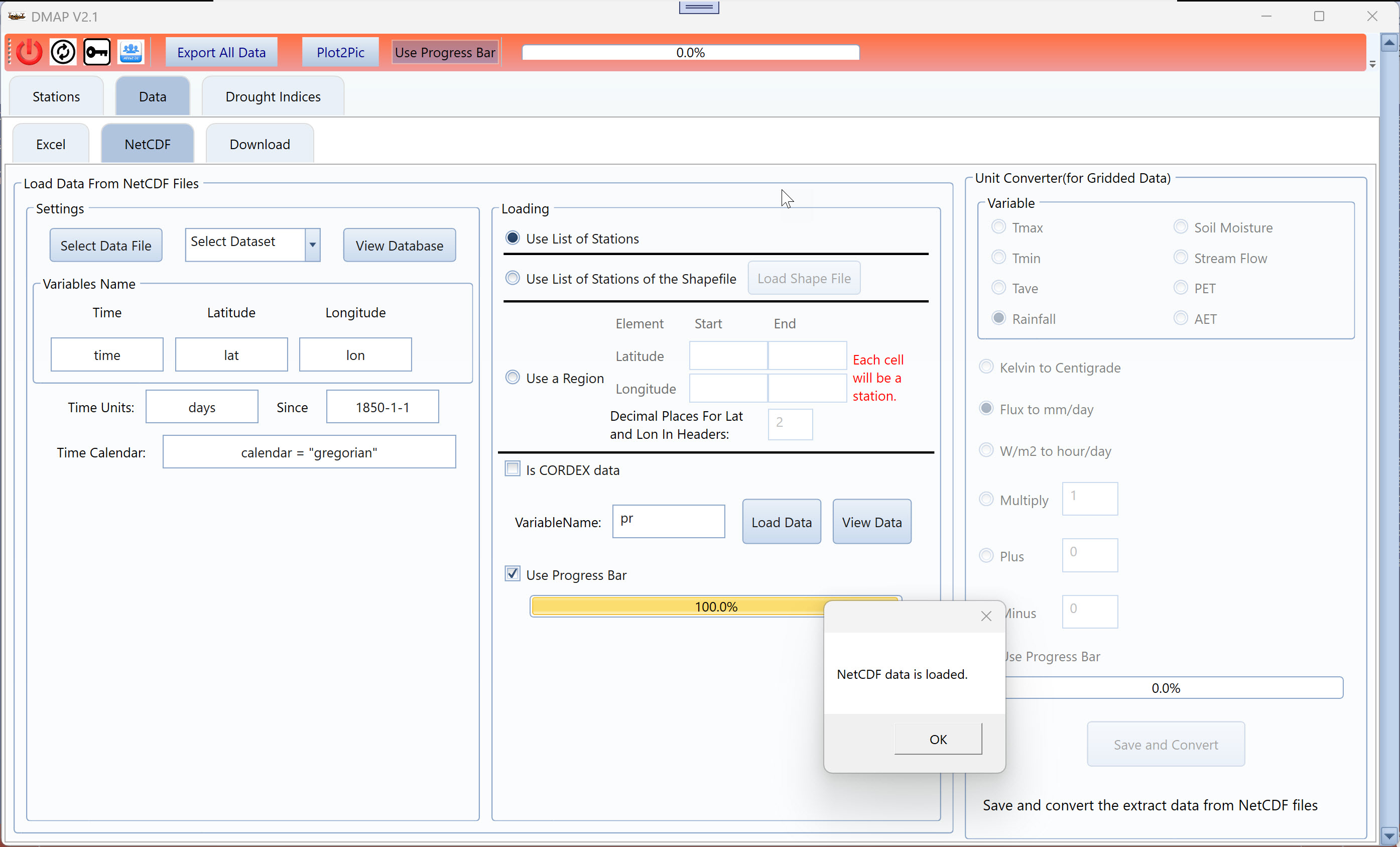Close the NetCDF loaded message with X
The image size is (1400, 847).
pyautogui.click(x=986, y=616)
